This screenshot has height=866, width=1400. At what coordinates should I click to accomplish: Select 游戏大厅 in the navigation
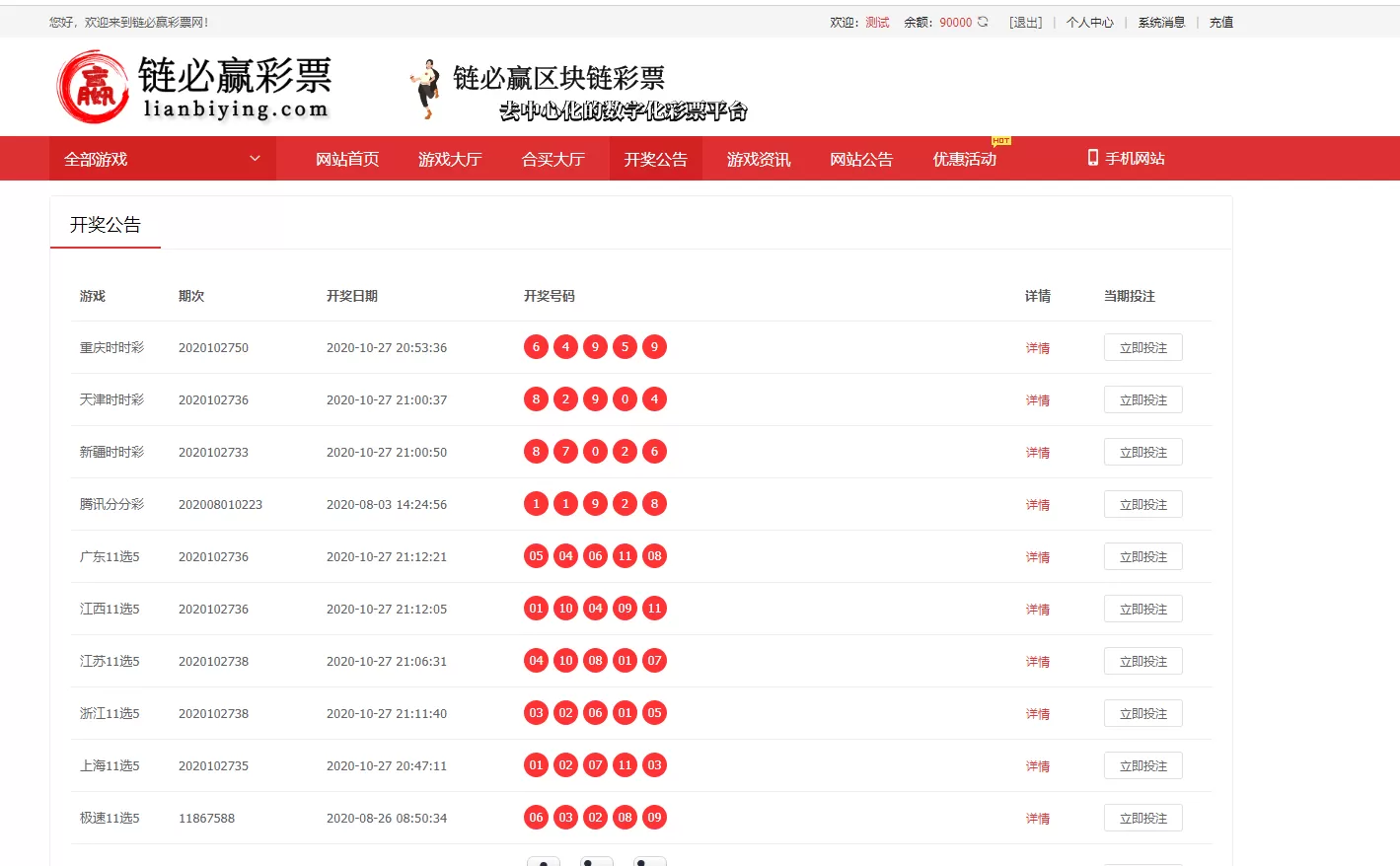click(451, 159)
